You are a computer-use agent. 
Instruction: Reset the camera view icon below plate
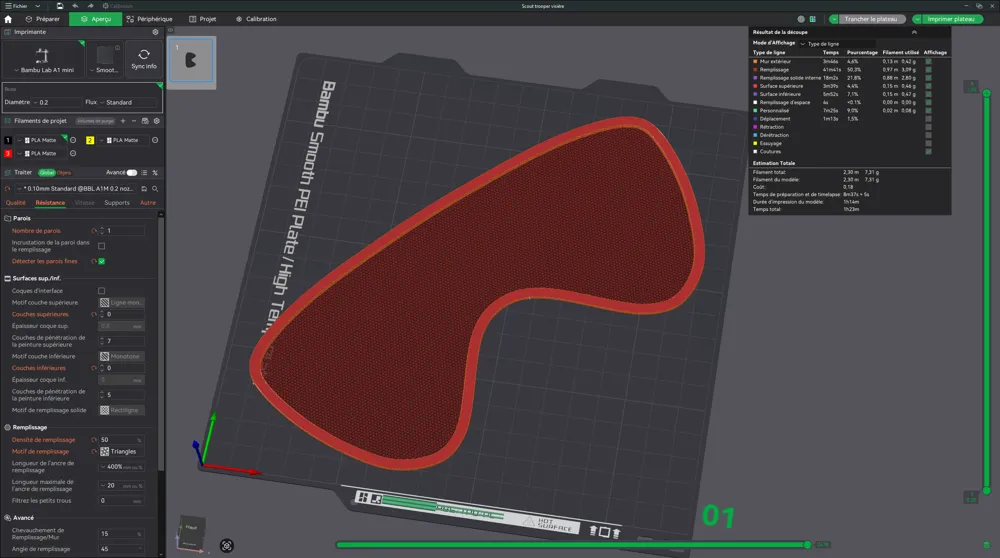[226, 545]
